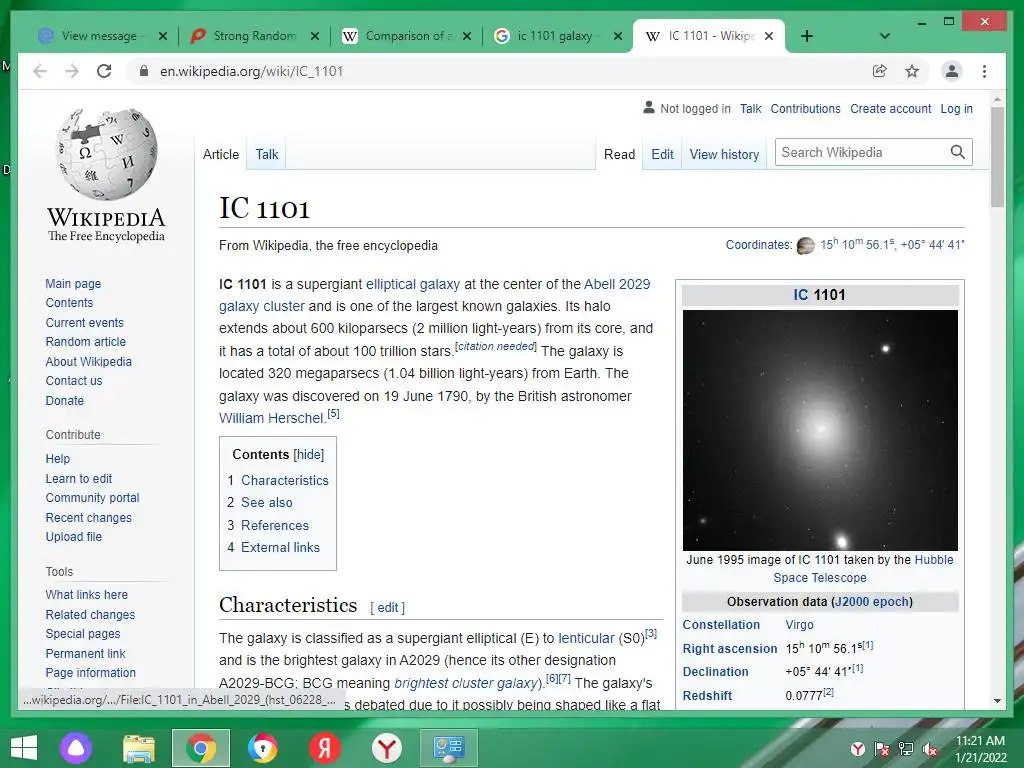
Task: Open the View history tab
Action: [x=724, y=154]
